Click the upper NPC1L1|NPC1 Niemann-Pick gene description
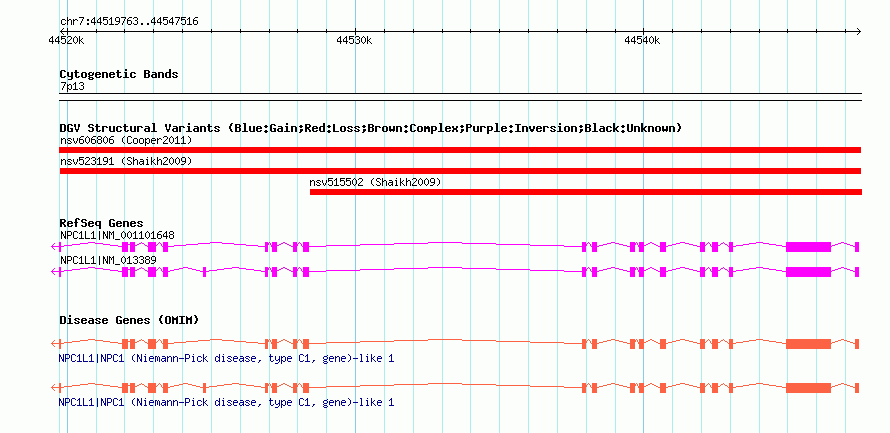The height and width of the screenshot is (433, 890). pos(226,359)
